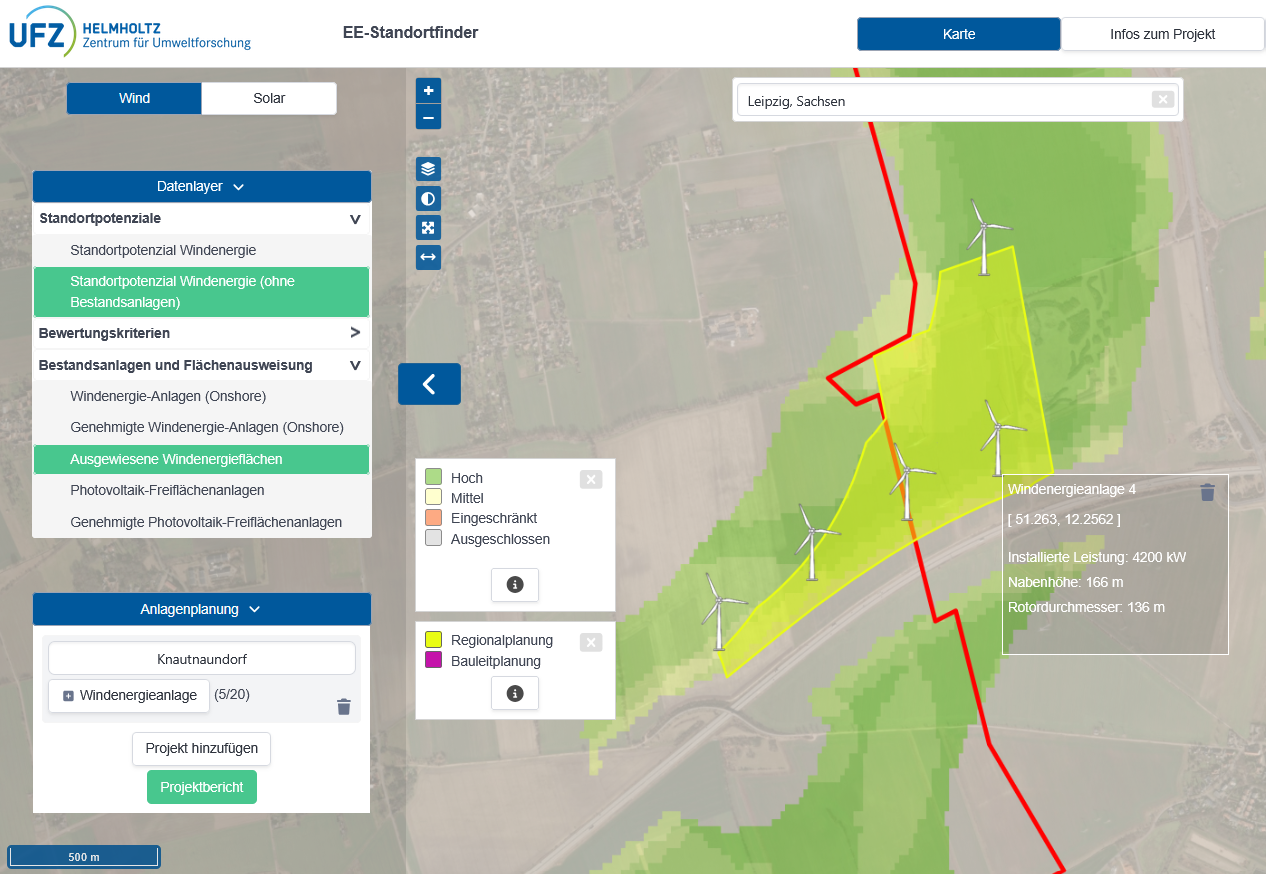Image resolution: width=1266 pixels, height=874 pixels.
Task: Delete Windenergieanlage 4 via trash icon
Action: [x=1207, y=492]
